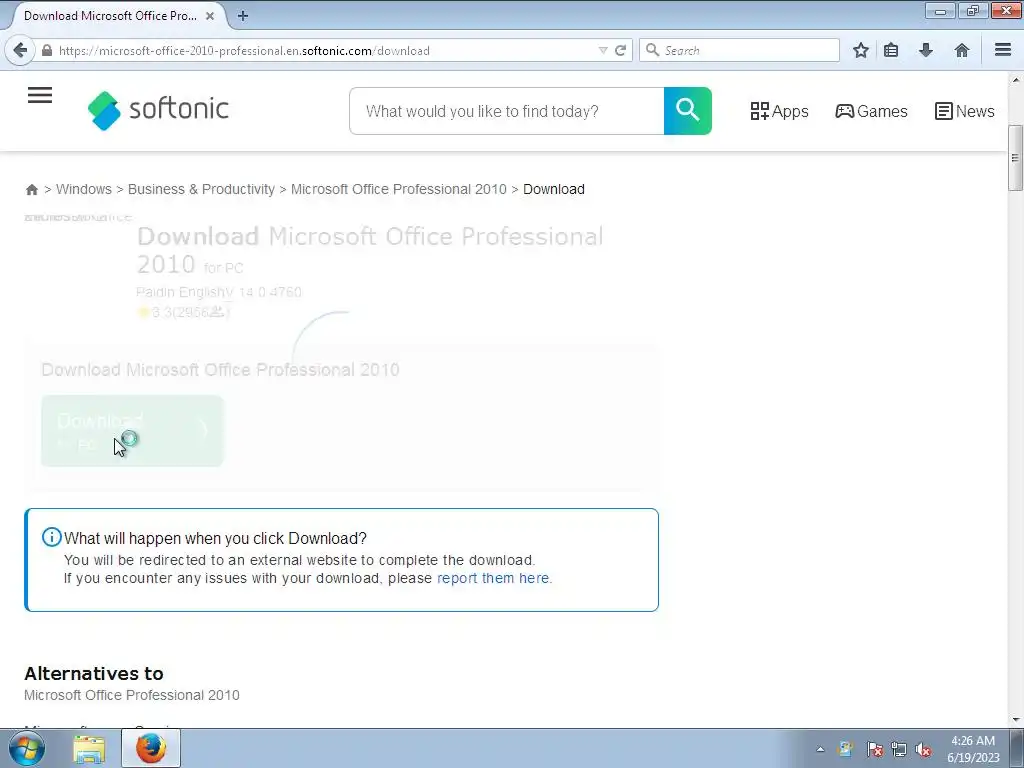Screen dimensions: 1024x768
Task: Click the scrollbar up arrow
Action: click(1015, 80)
